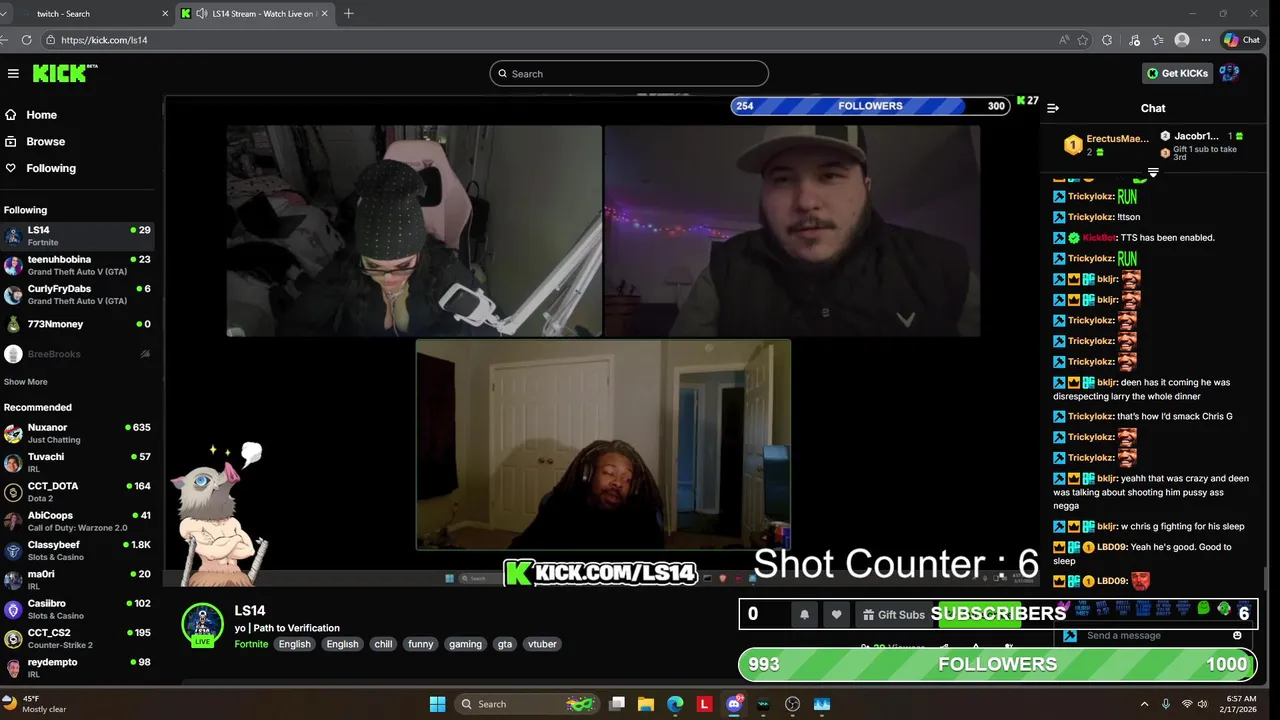Open recommended channel Casiibro
Screen dimensions: 1280x720
coord(77,609)
